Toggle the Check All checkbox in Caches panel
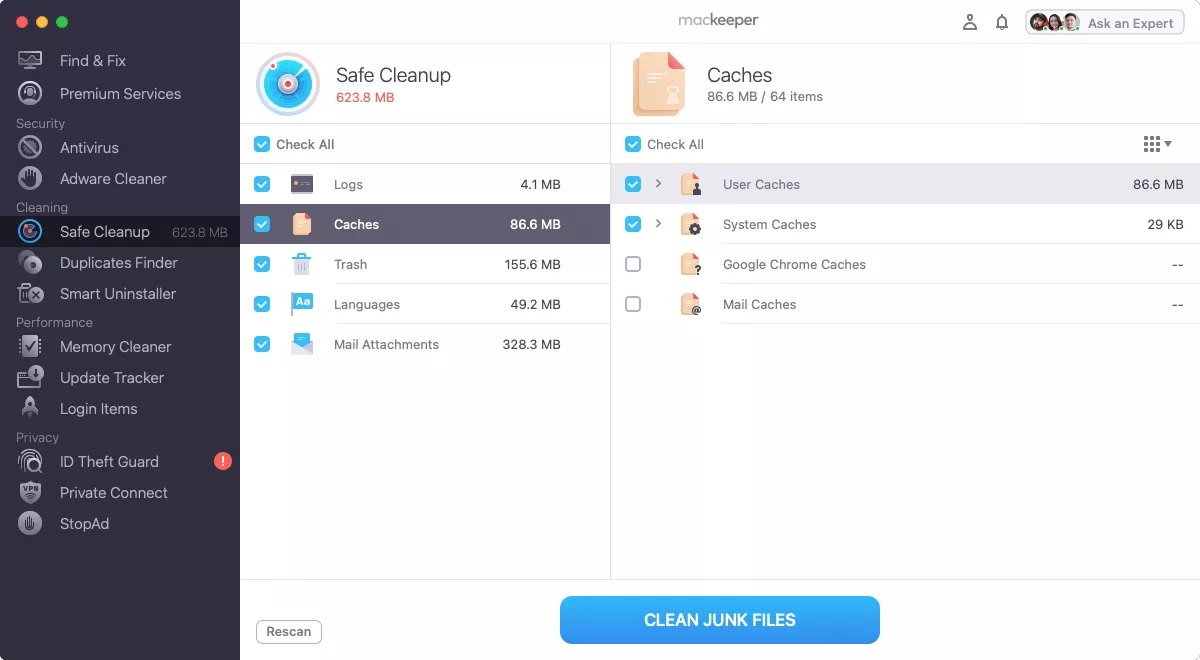Viewport: 1200px width, 660px height. point(633,144)
